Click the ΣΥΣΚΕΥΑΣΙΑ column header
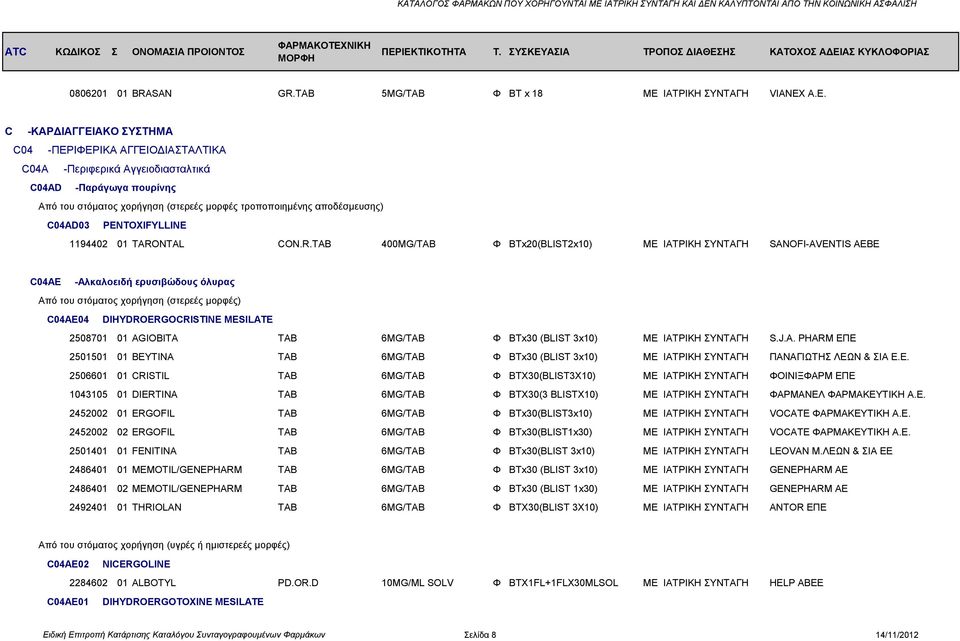Screen dimensions: 960x641 tap(539, 51)
